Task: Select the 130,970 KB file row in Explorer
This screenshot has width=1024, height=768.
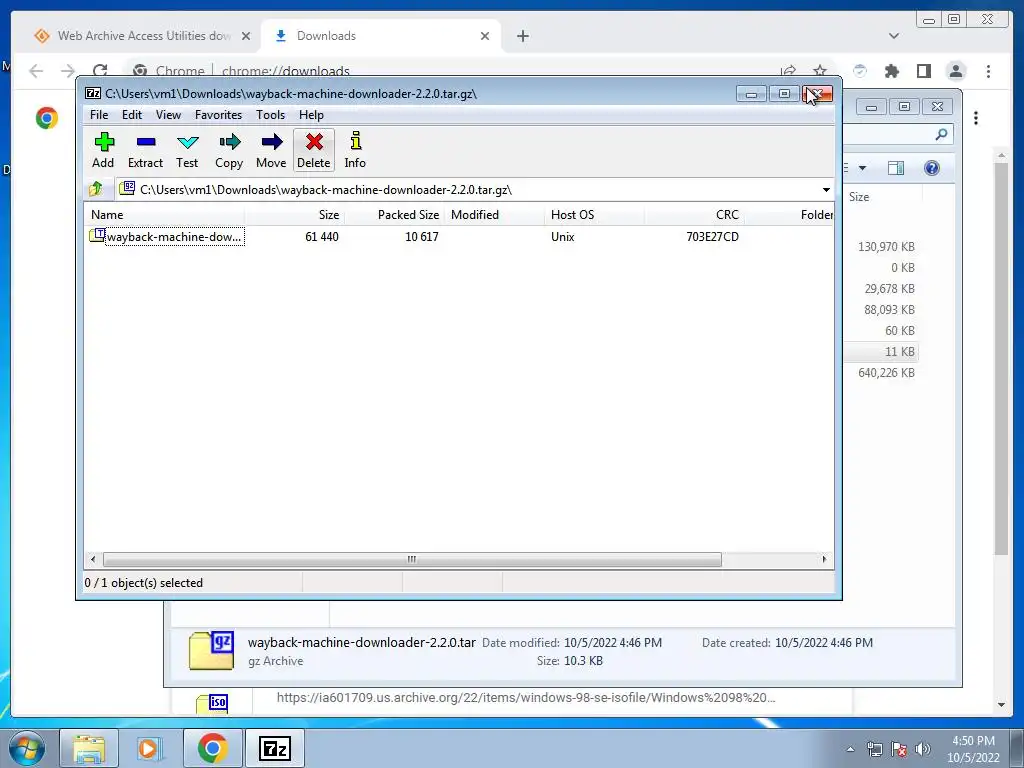Action: point(881,247)
